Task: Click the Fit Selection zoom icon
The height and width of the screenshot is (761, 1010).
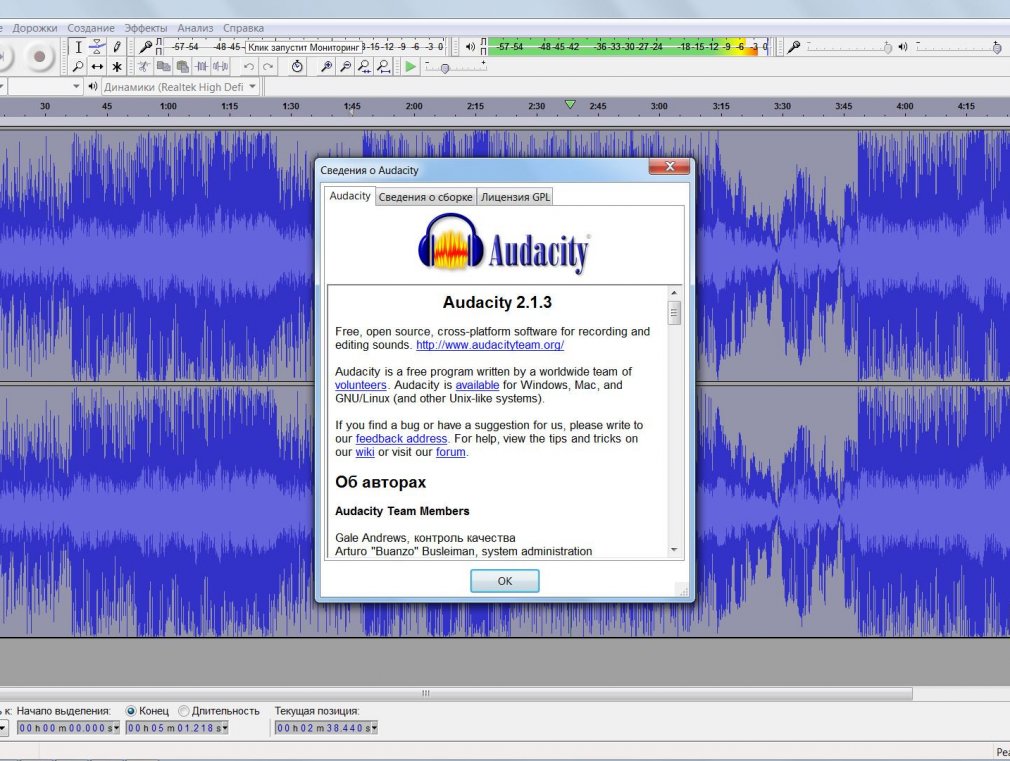Action: tap(365, 66)
